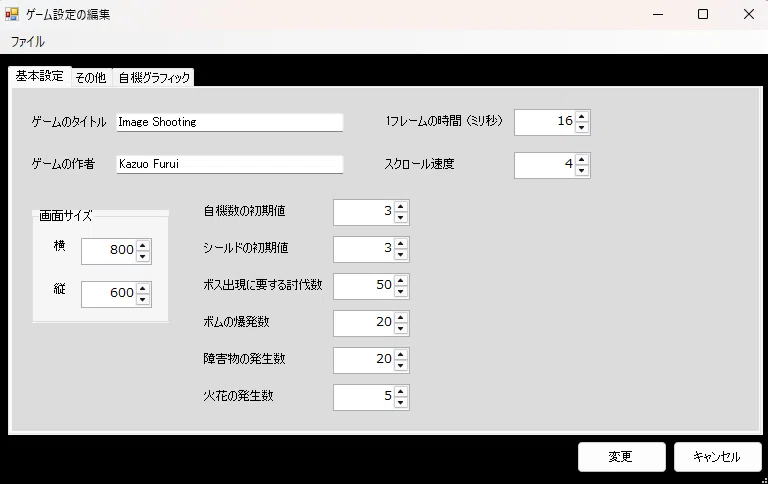Image resolution: width=768 pixels, height=484 pixels.
Task: Decrease 火花の発生数 with down arrow
Action: [401, 402]
